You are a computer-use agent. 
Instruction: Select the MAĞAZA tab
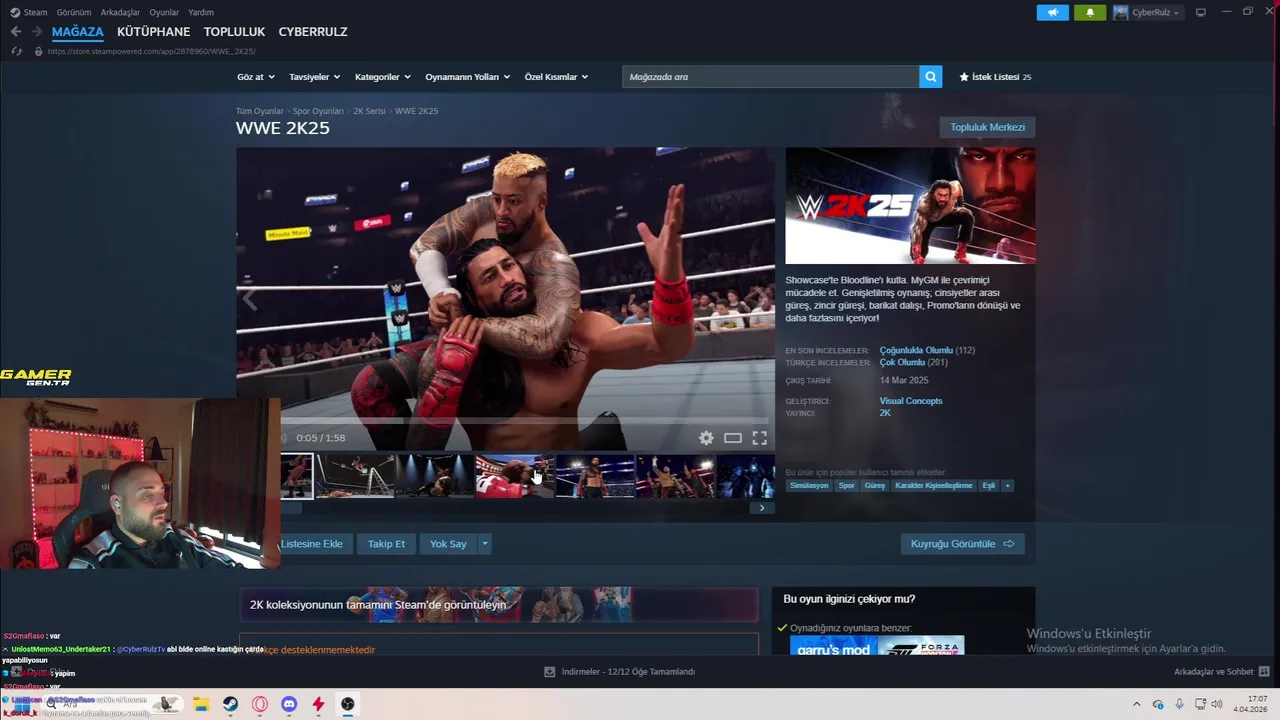coord(77,32)
